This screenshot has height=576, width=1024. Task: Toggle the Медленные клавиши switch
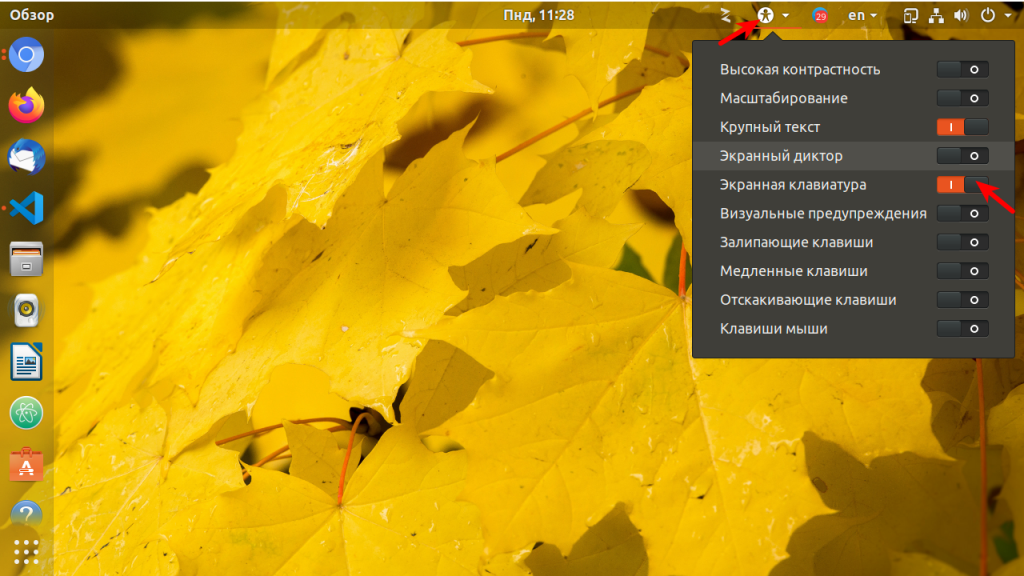[x=962, y=271]
